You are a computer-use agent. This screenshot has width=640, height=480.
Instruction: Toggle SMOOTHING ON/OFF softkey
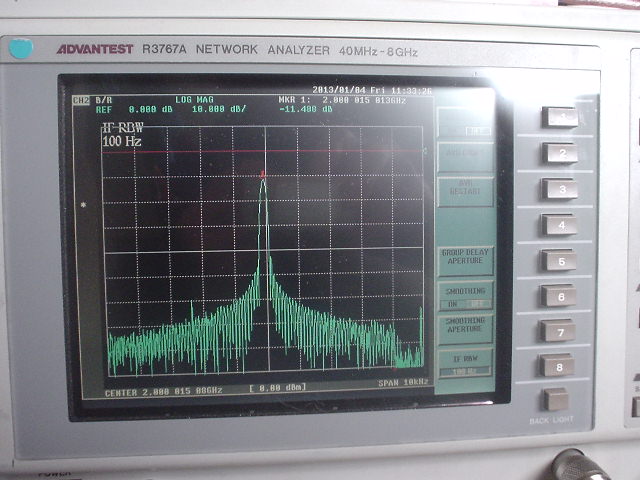point(465,295)
